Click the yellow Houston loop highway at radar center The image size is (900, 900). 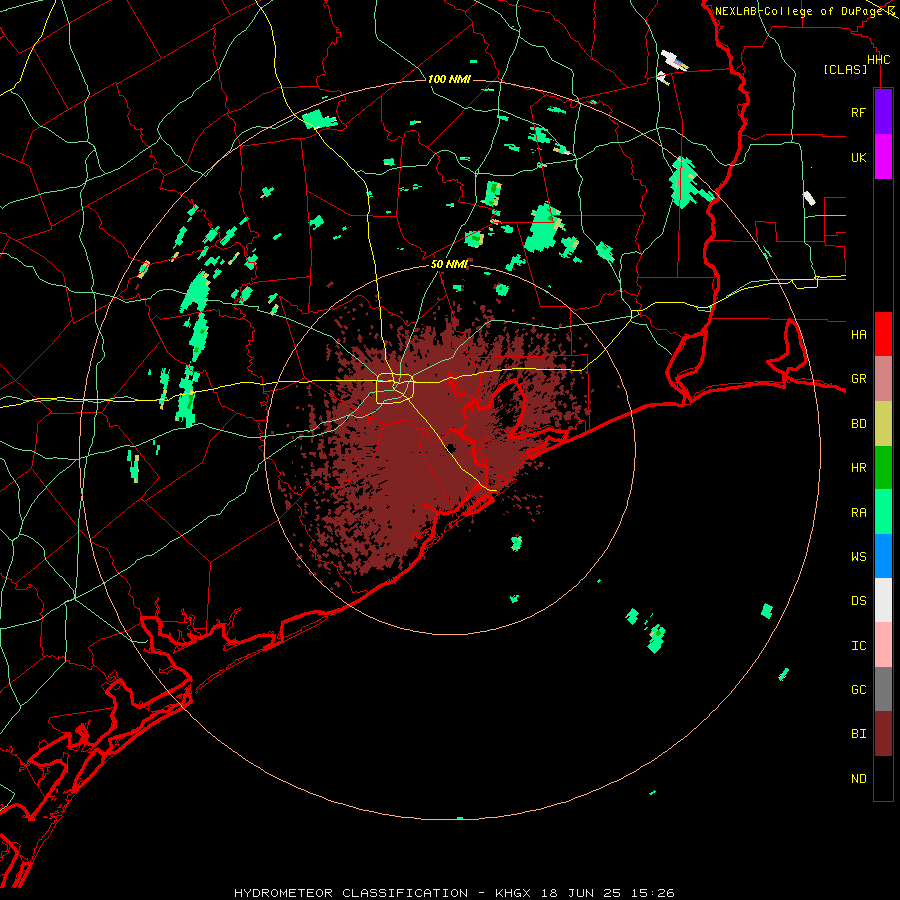pyautogui.click(x=395, y=389)
